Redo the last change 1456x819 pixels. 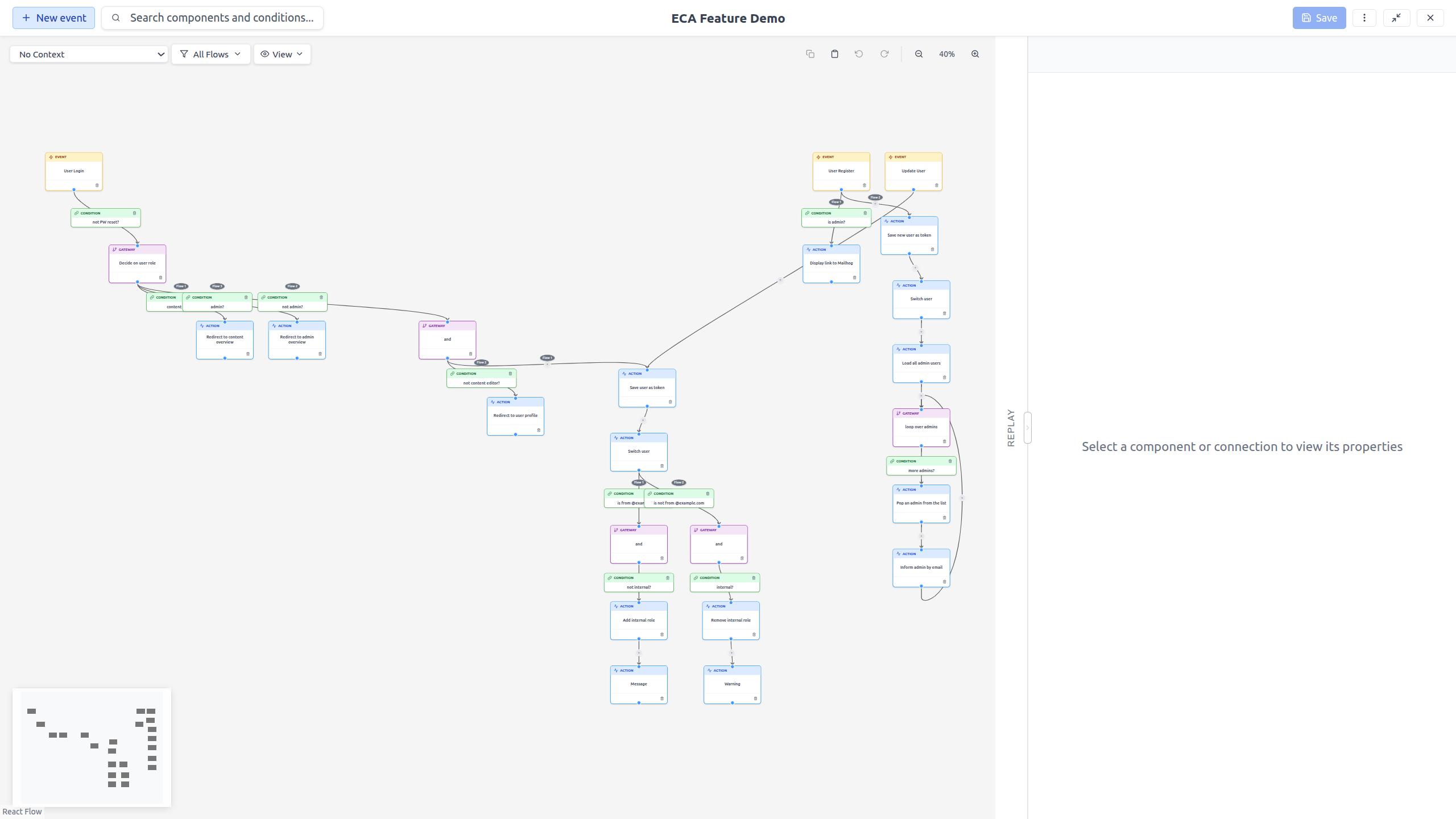(884, 53)
